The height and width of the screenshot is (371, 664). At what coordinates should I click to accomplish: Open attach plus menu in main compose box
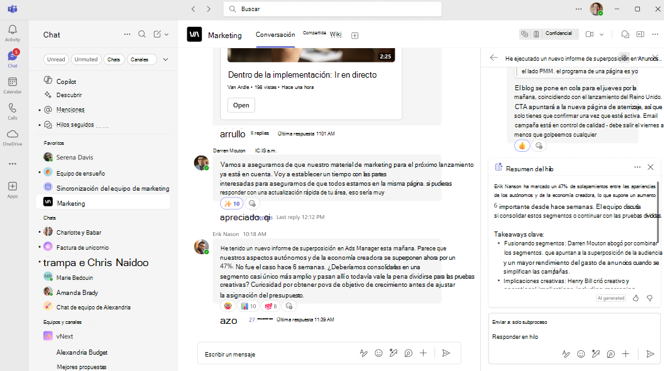[x=423, y=353]
